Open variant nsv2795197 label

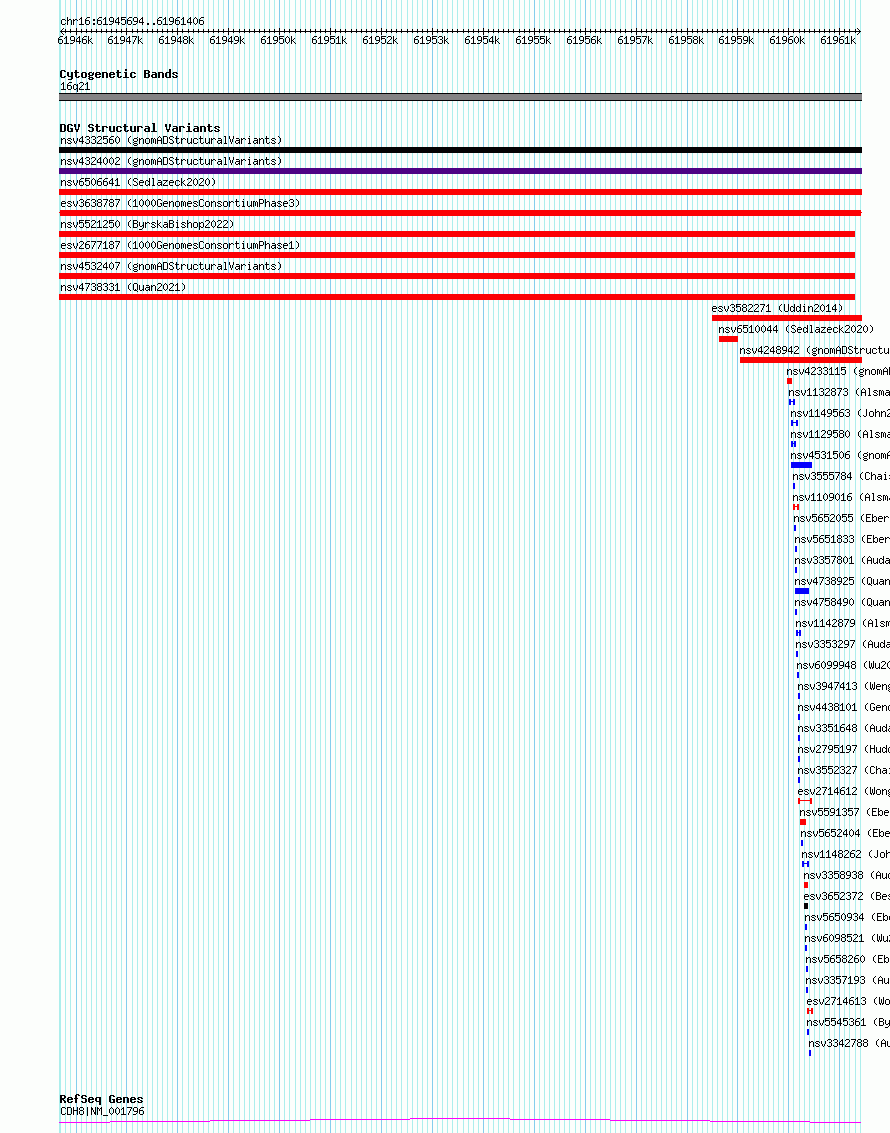[x=844, y=748]
